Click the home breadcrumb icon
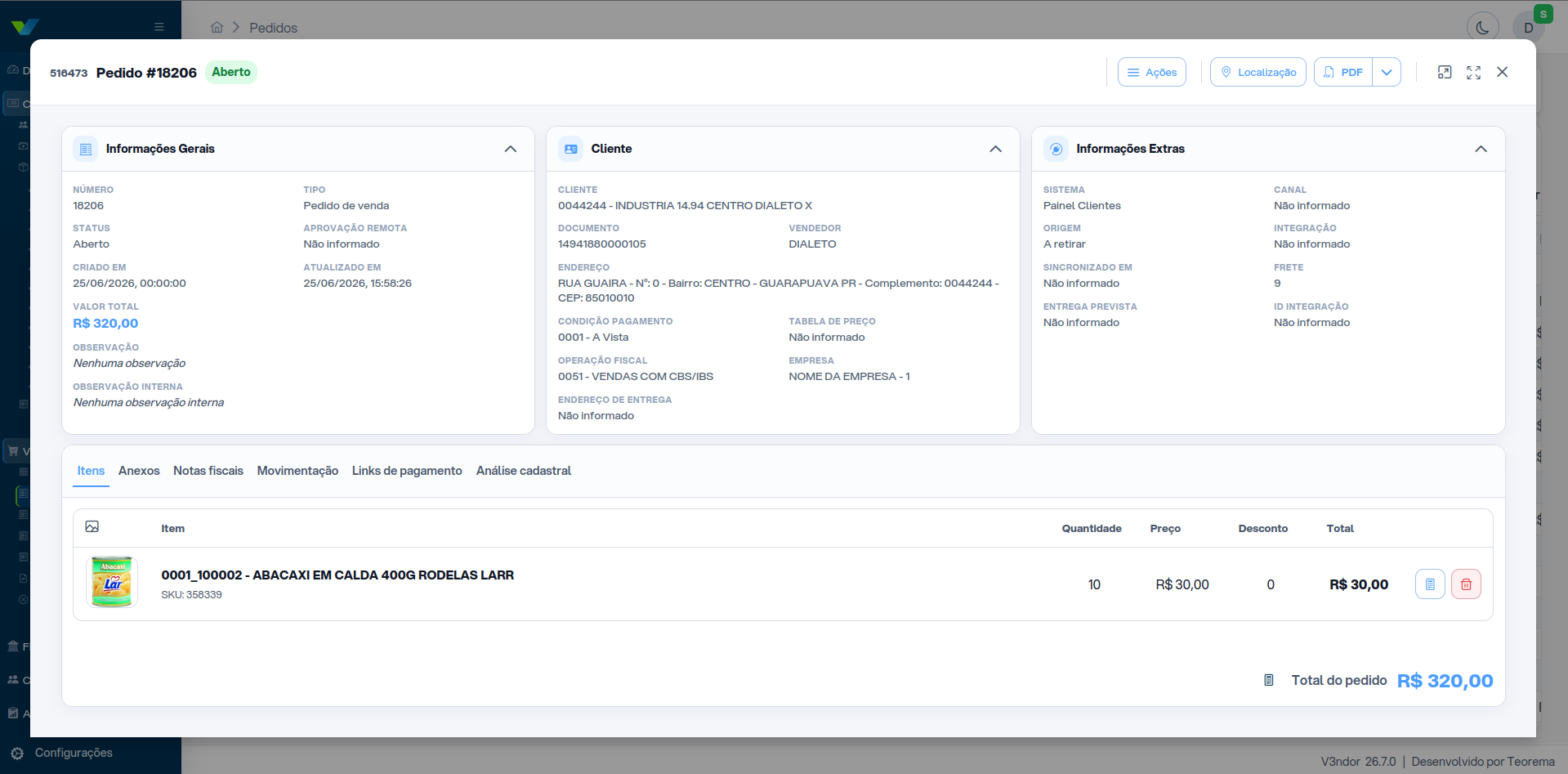The height and width of the screenshot is (774, 1568). [217, 28]
